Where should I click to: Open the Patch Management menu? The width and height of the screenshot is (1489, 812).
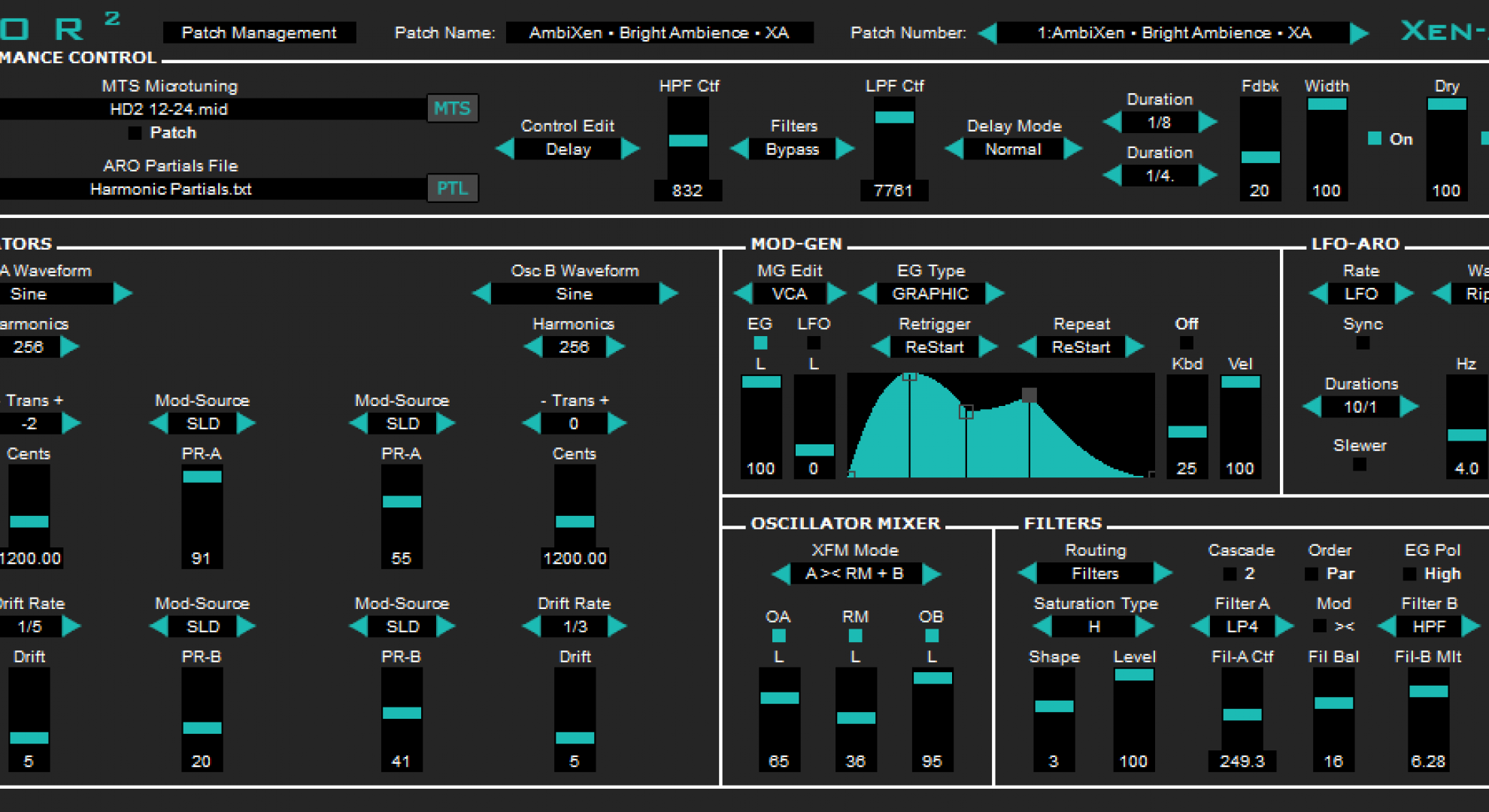tap(259, 33)
